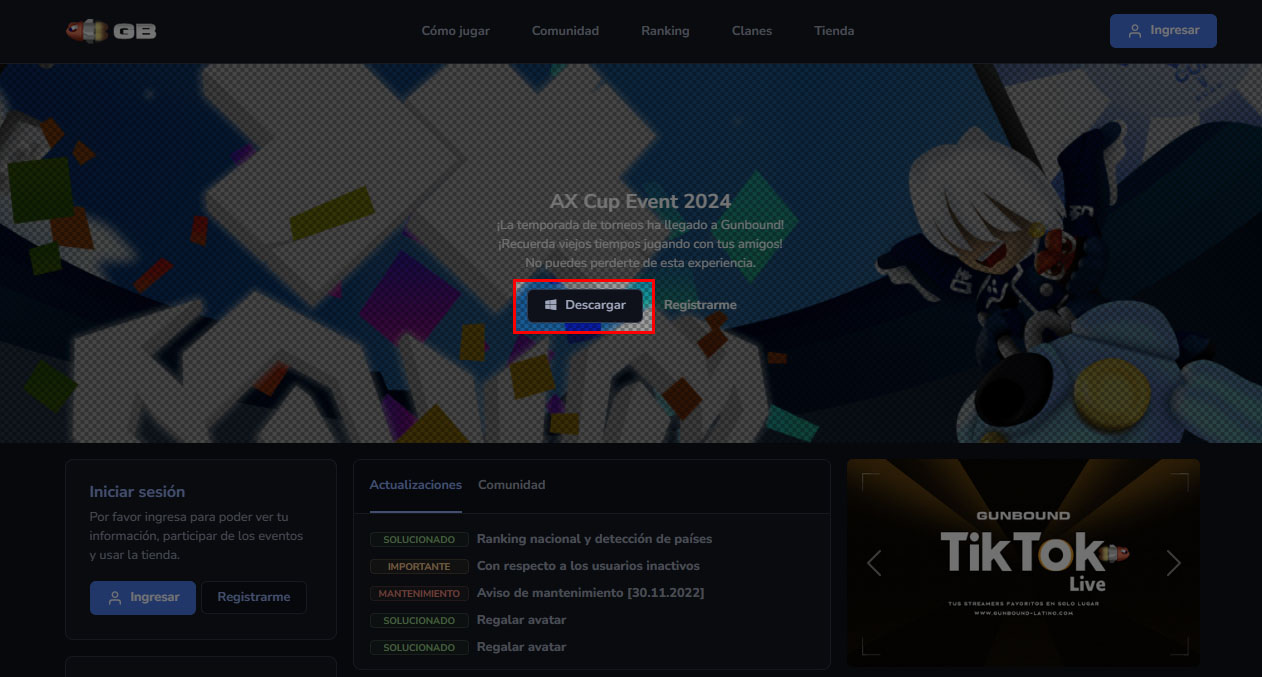This screenshot has width=1262, height=677.
Task: Navigate to Clanes
Action: tap(752, 31)
